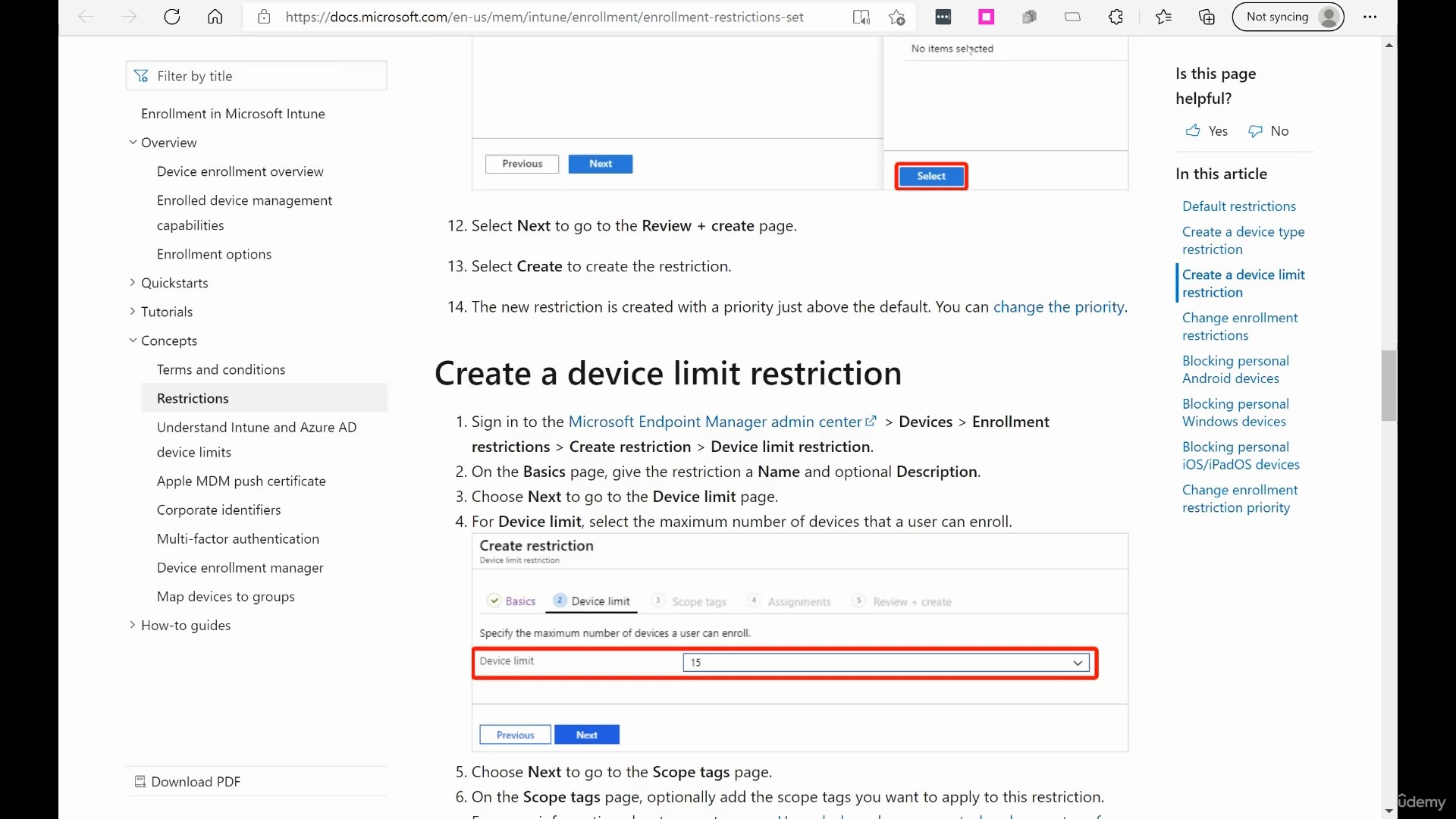
Task: Click the change the priority link
Action: 1059,306
